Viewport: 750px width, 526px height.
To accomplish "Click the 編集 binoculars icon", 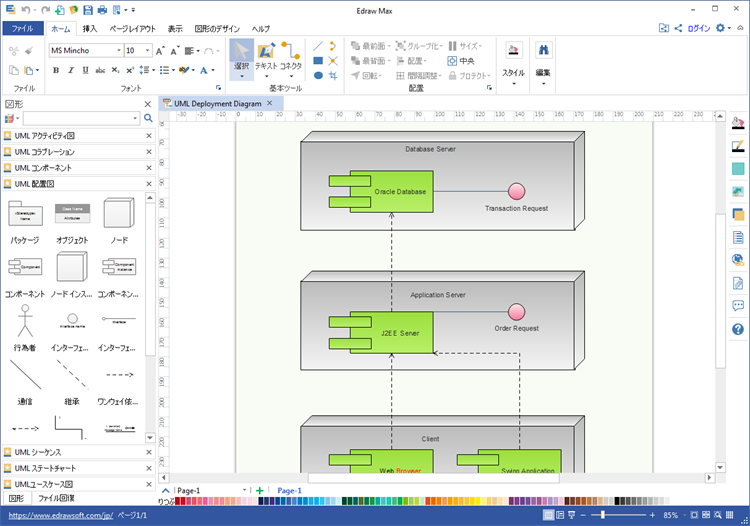I will click(x=543, y=52).
